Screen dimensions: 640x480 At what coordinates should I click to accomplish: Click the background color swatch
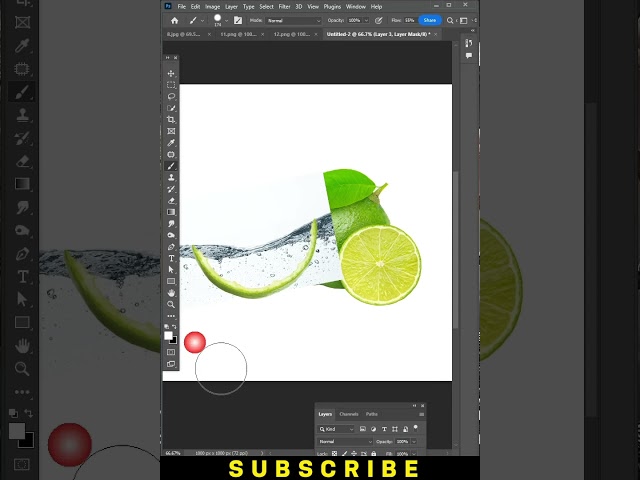click(174, 340)
